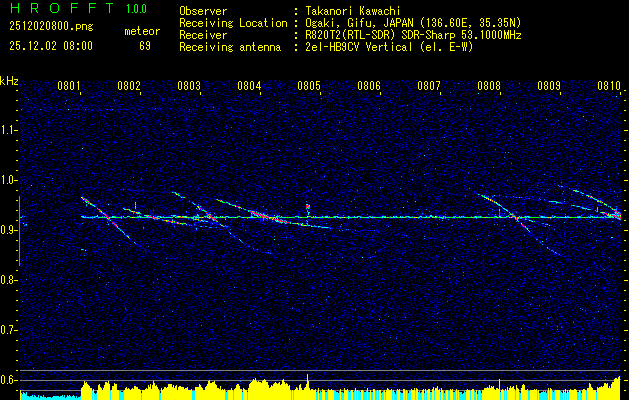Click the R820T2(RTL-SDR) SDR-Sharp 53.1000MHz text
Viewport: 629px width, 400px height.
pyautogui.click(x=414, y=35)
